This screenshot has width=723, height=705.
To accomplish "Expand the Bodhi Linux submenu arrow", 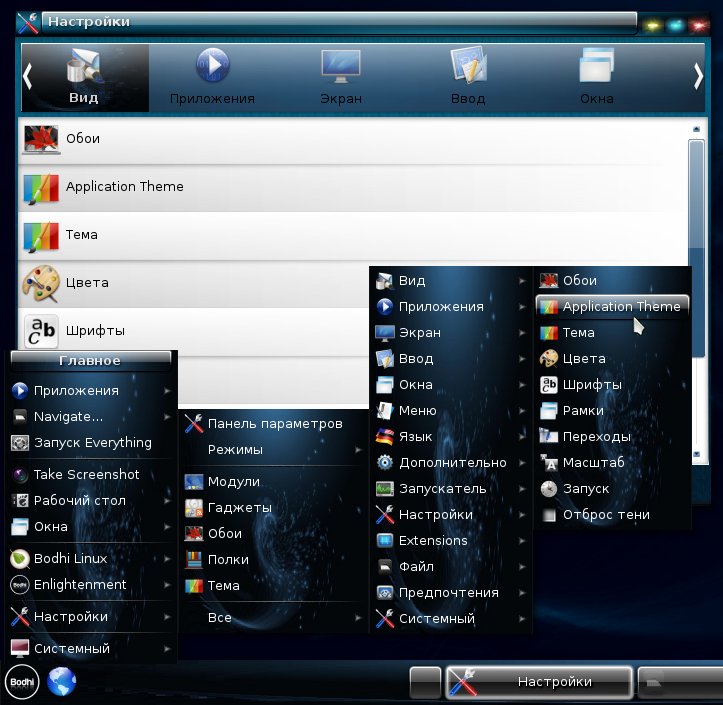I will pos(167,559).
